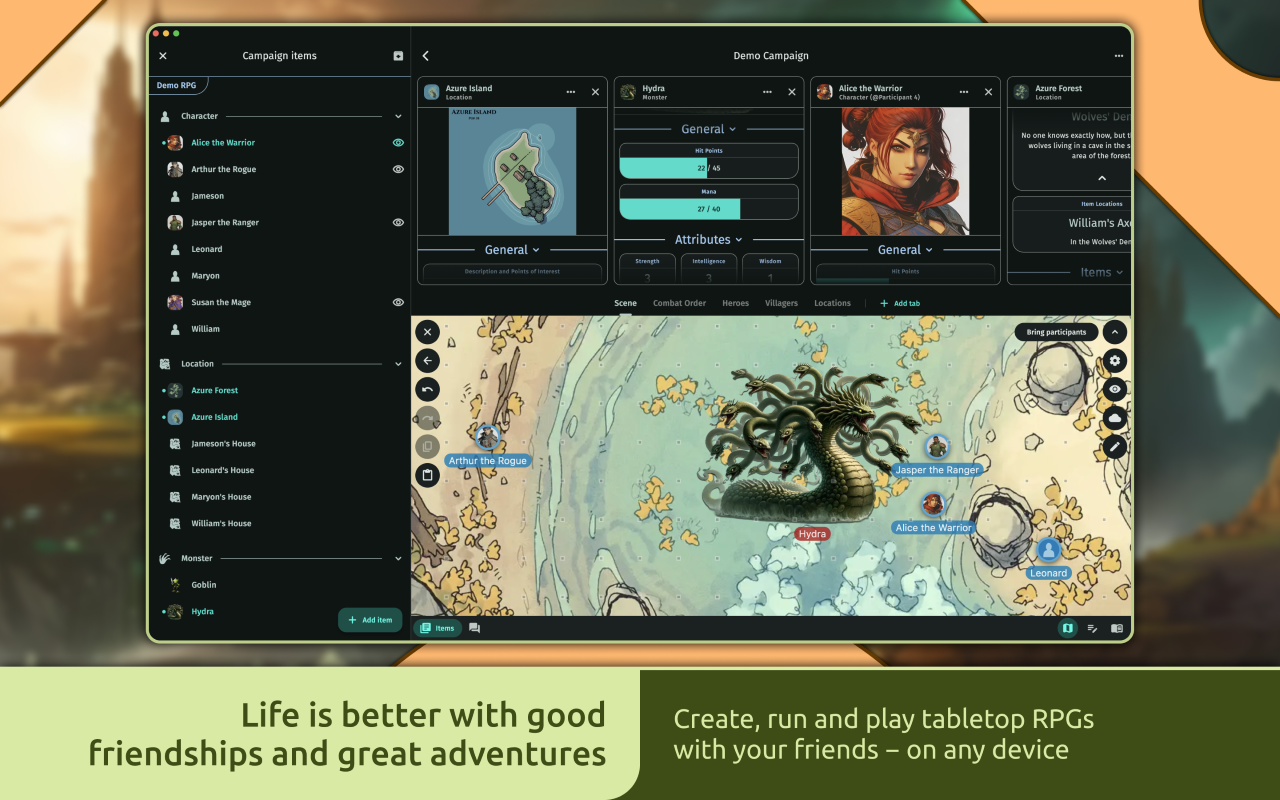This screenshot has height=800, width=1280.
Task: Click the Add item button
Action: pos(370,620)
